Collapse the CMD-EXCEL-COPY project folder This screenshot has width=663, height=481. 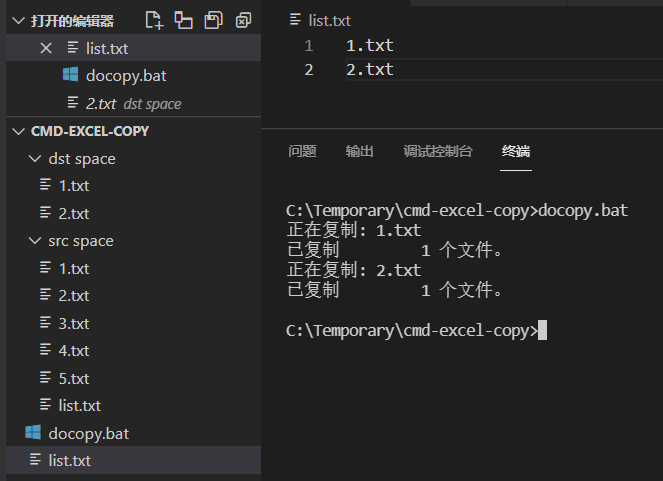(18, 131)
